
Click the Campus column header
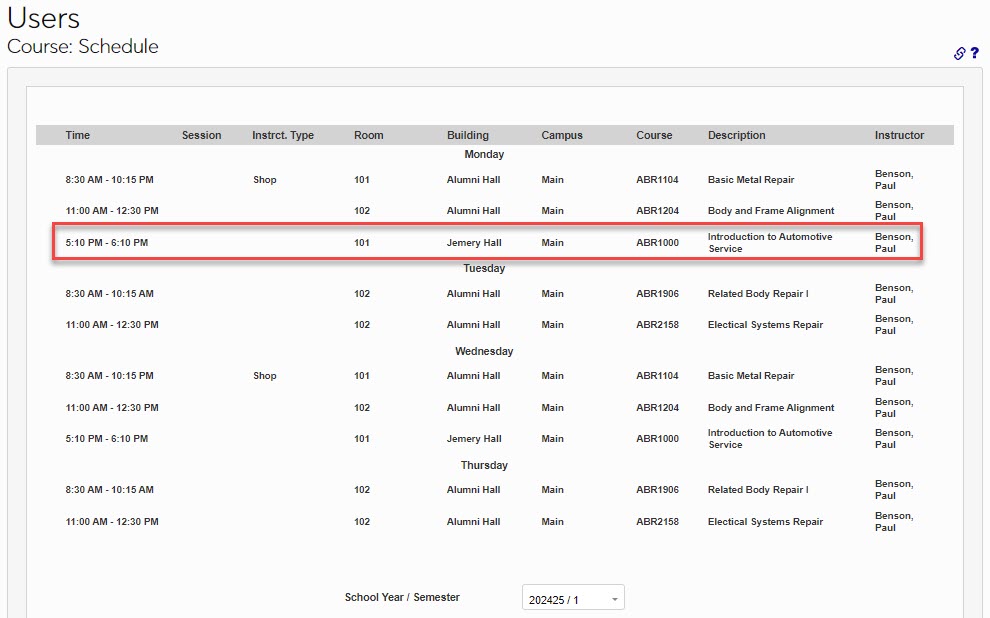pyautogui.click(x=562, y=135)
